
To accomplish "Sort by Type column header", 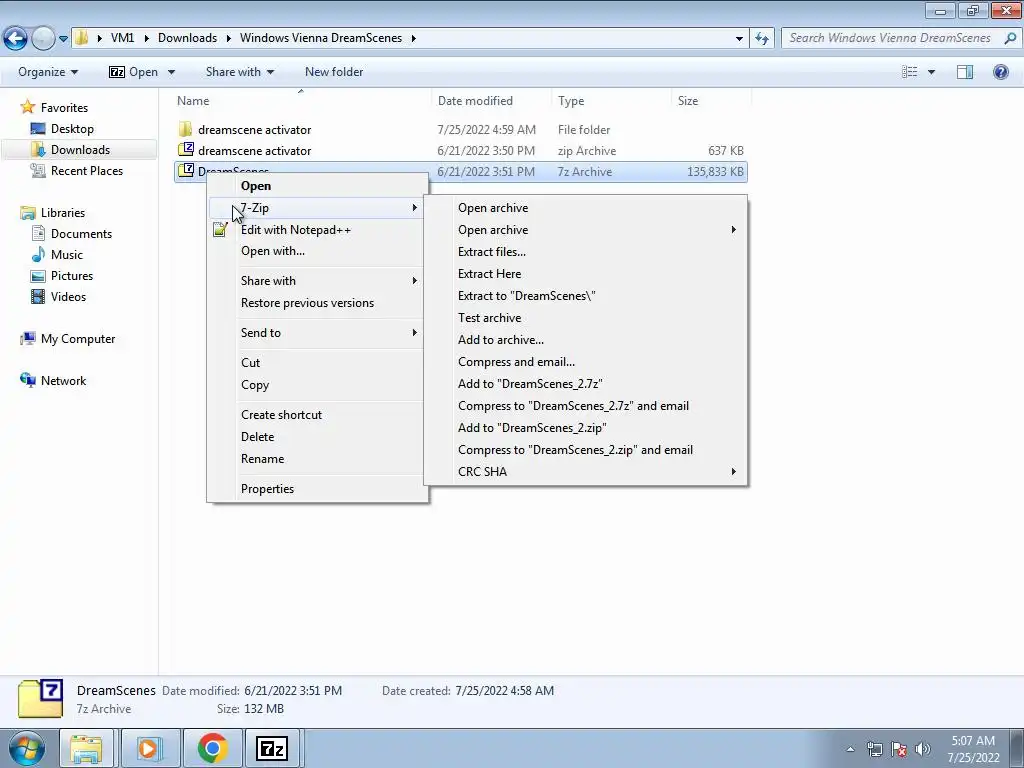I will [x=571, y=101].
